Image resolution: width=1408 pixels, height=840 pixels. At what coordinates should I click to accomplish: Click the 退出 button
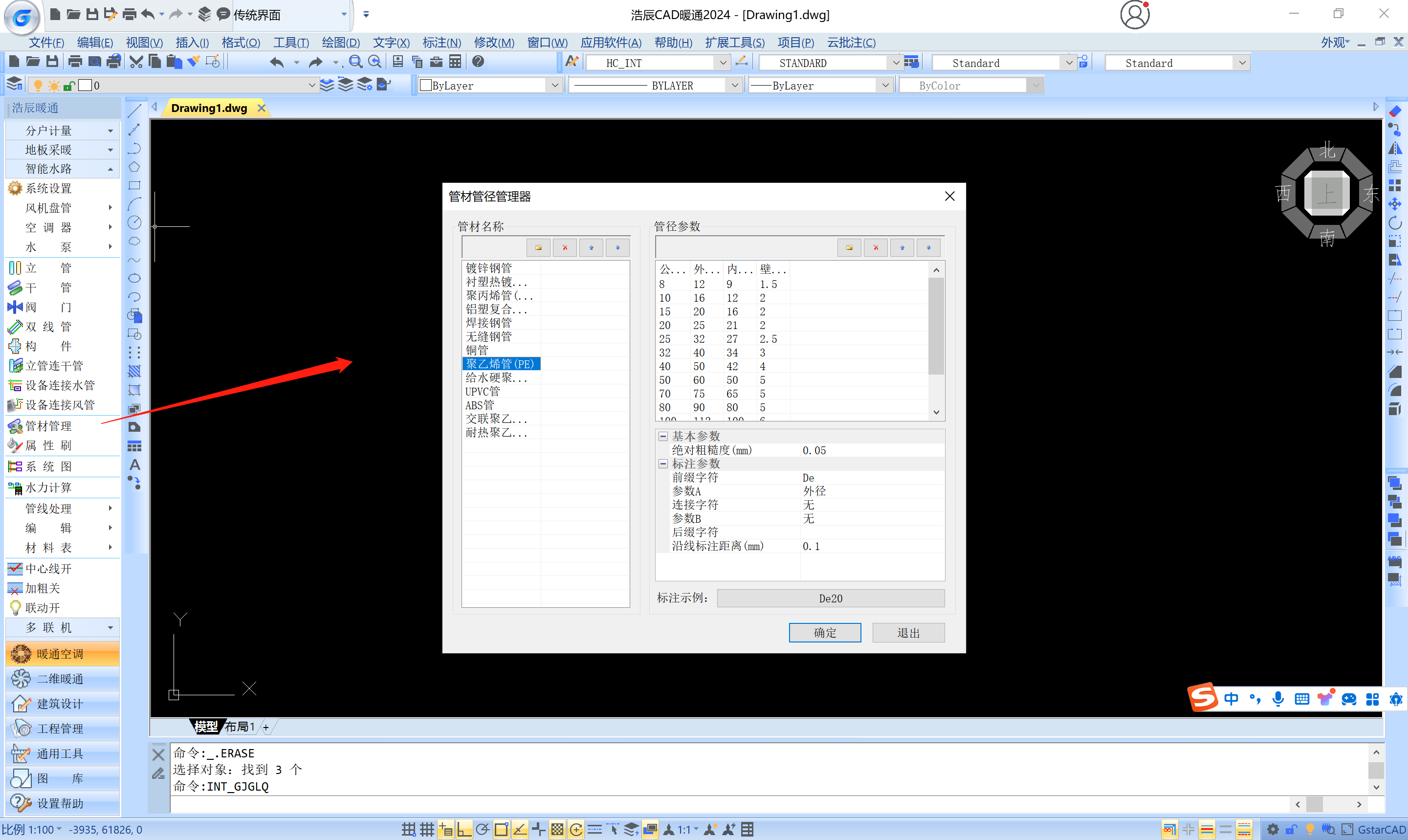(908, 632)
